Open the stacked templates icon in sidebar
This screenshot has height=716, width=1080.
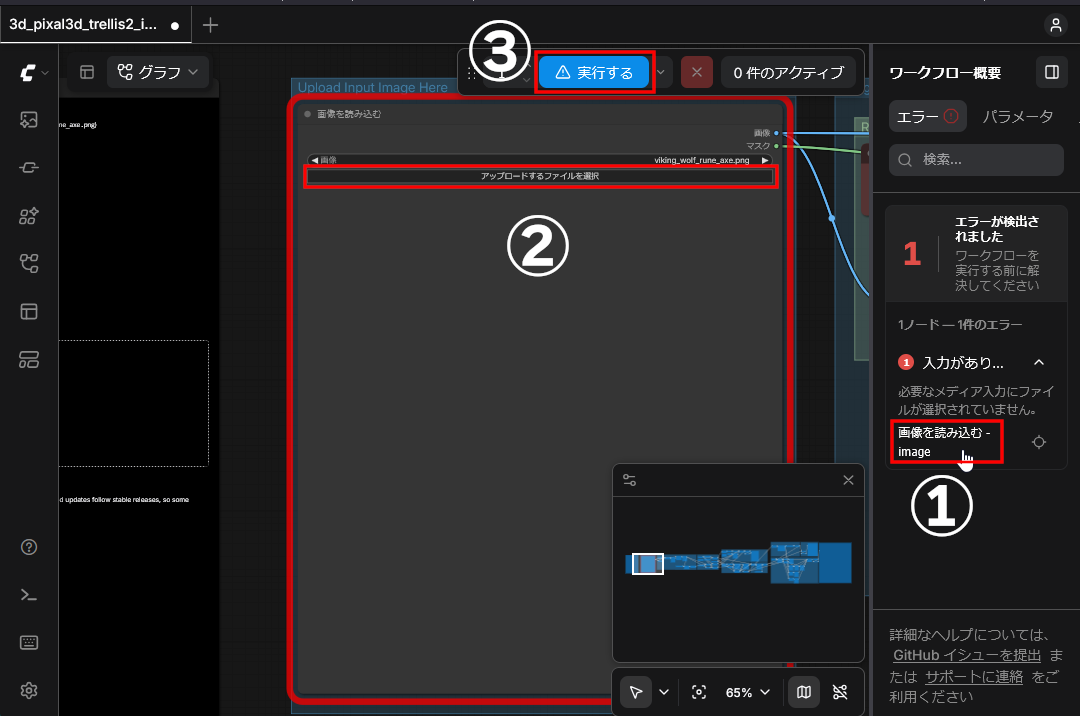click(29, 359)
